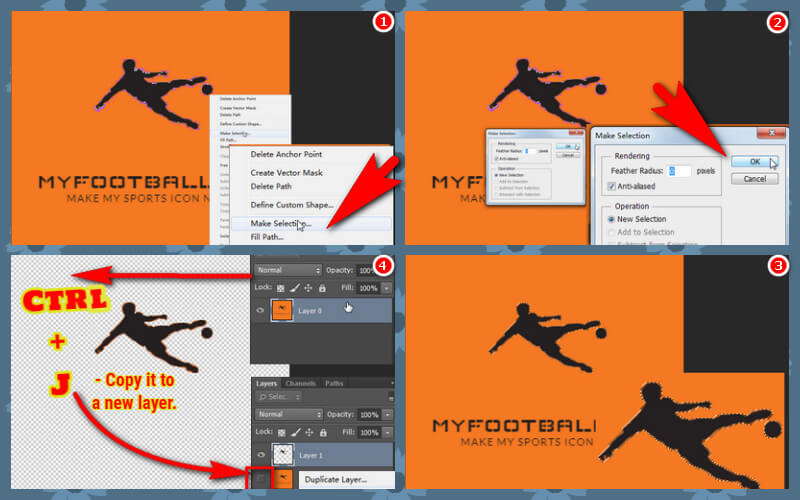
Task: Click lock transparent pixels icon above Layer 0
Action: pyautogui.click(x=282, y=288)
